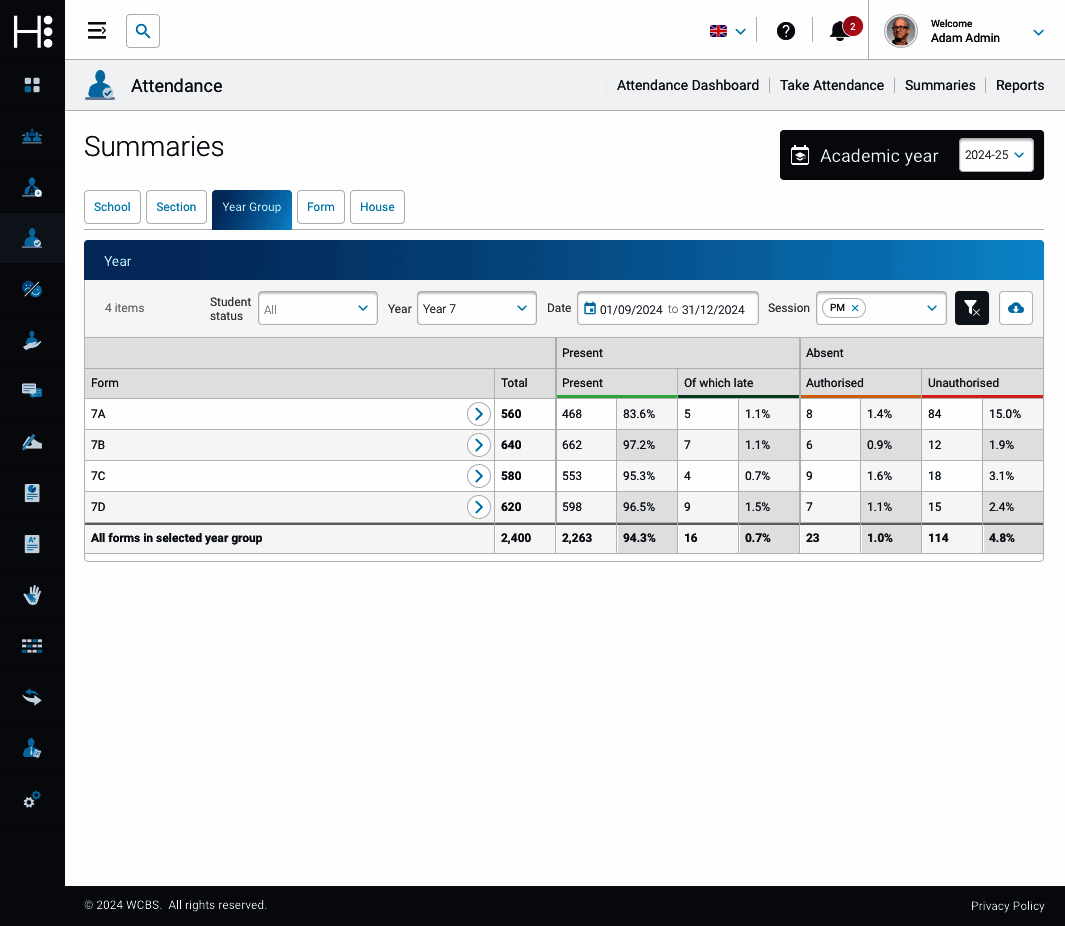The image size is (1065, 926).
Task: Open the Take Attendance link
Action: tap(832, 85)
